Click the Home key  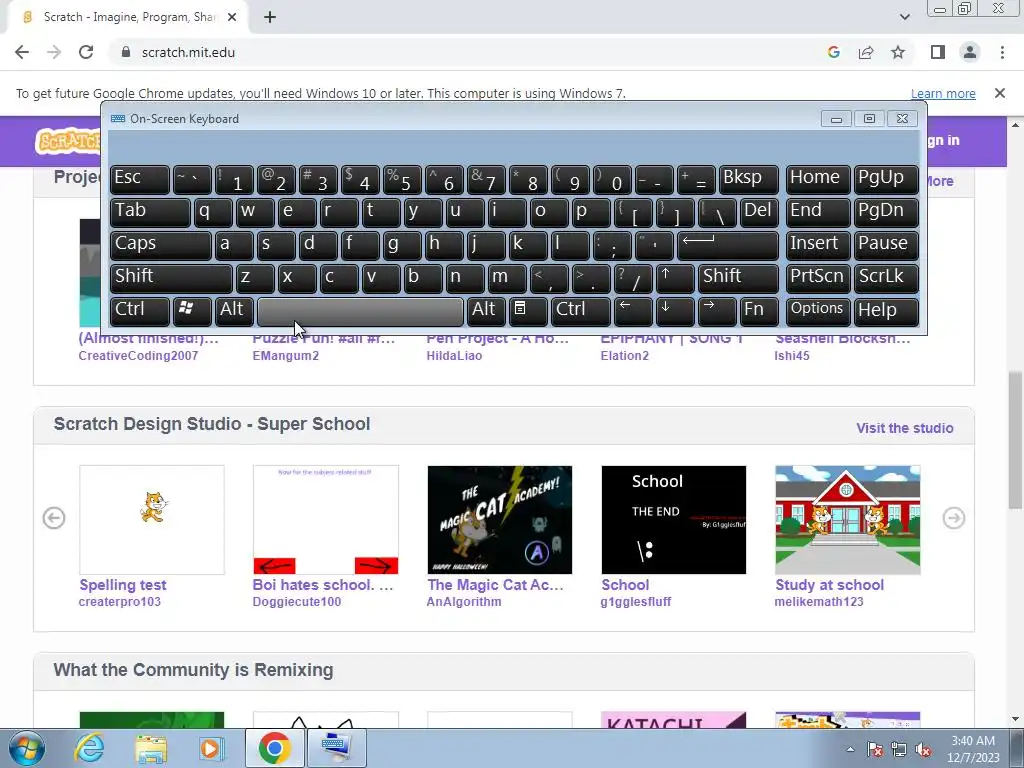(818, 180)
